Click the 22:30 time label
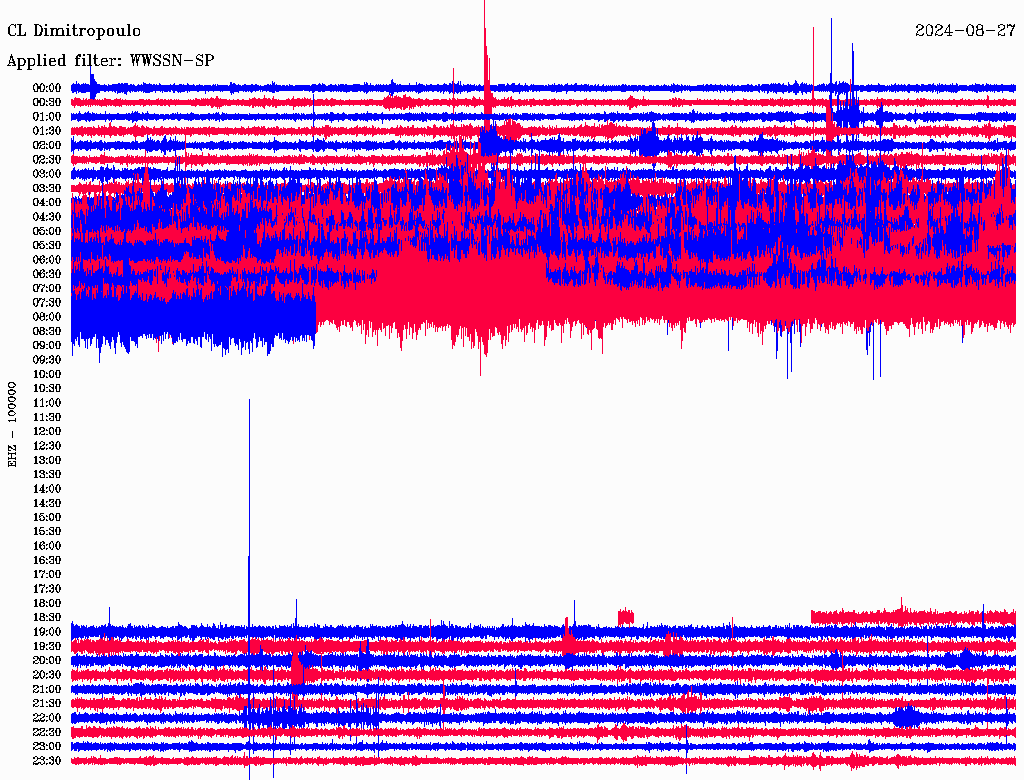 pos(47,732)
